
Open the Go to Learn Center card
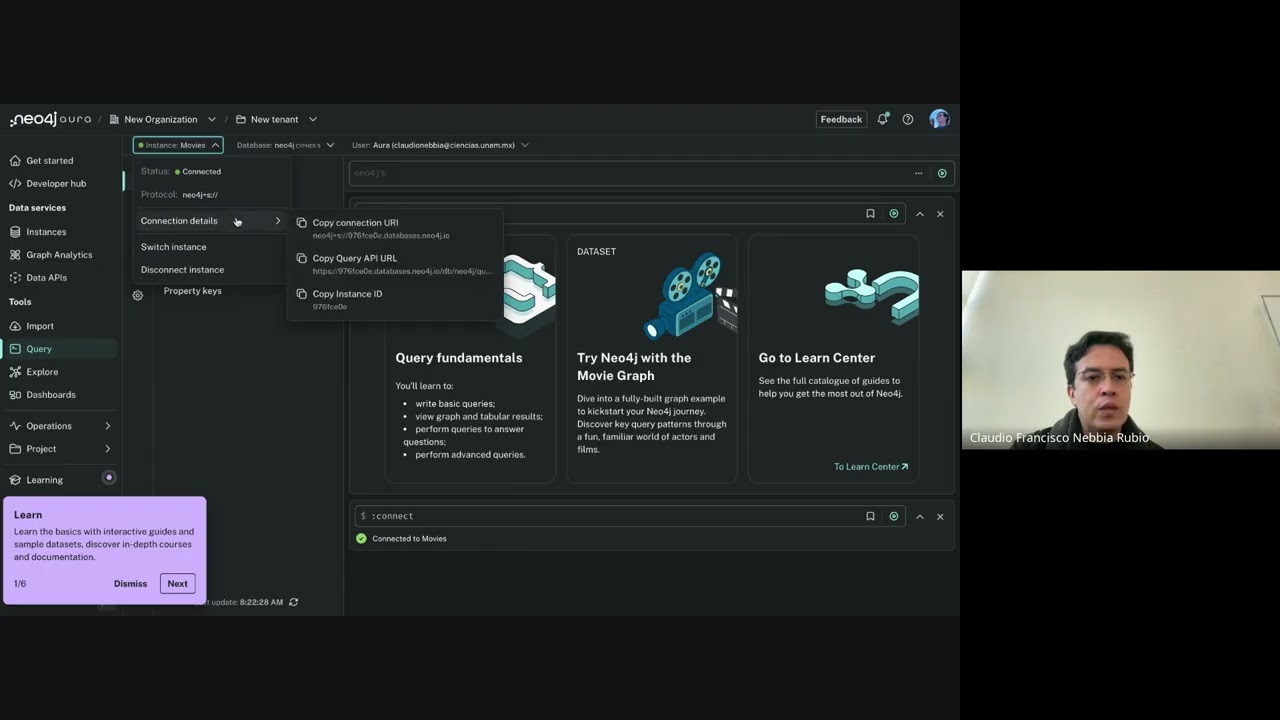(833, 359)
